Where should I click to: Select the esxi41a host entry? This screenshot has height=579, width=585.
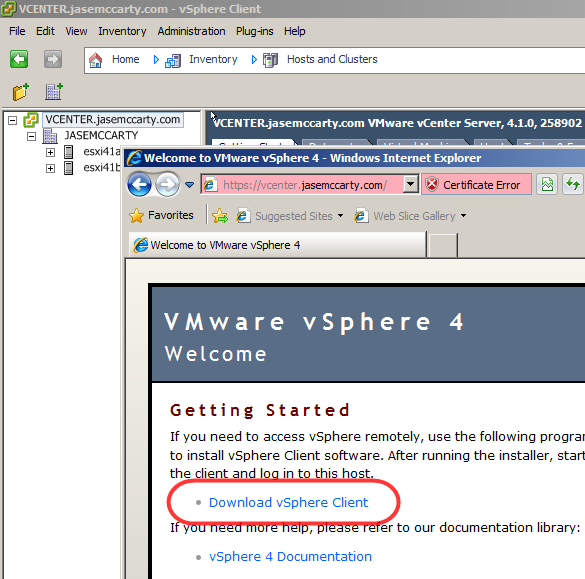pyautogui.click(x=102, y=152)
